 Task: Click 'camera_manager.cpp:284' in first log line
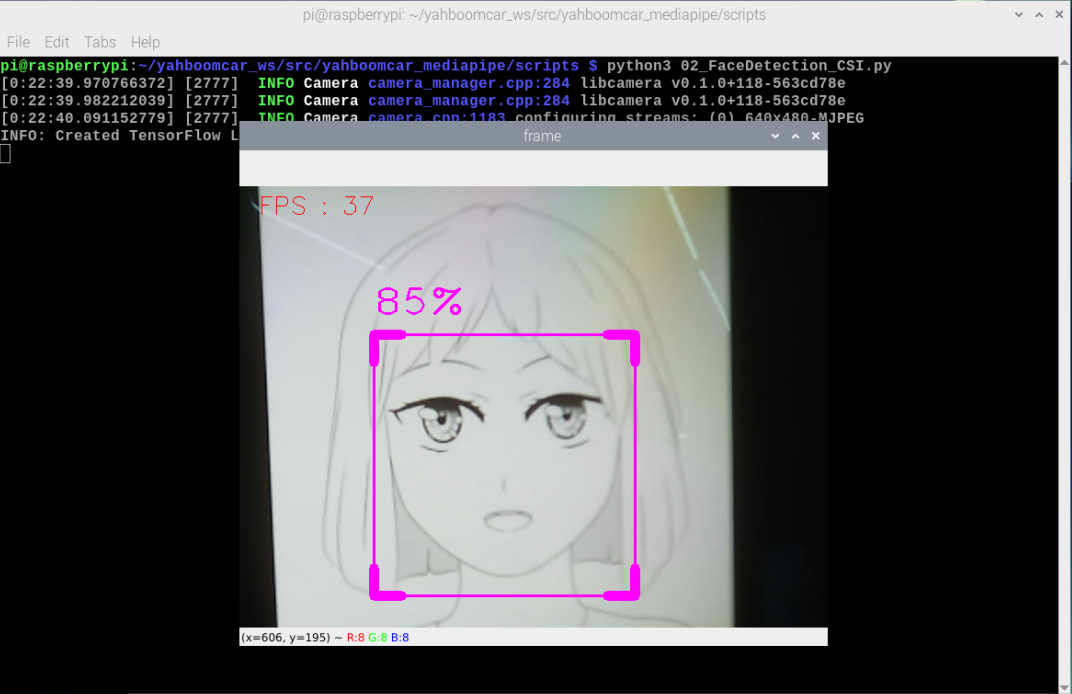(469, 83)
